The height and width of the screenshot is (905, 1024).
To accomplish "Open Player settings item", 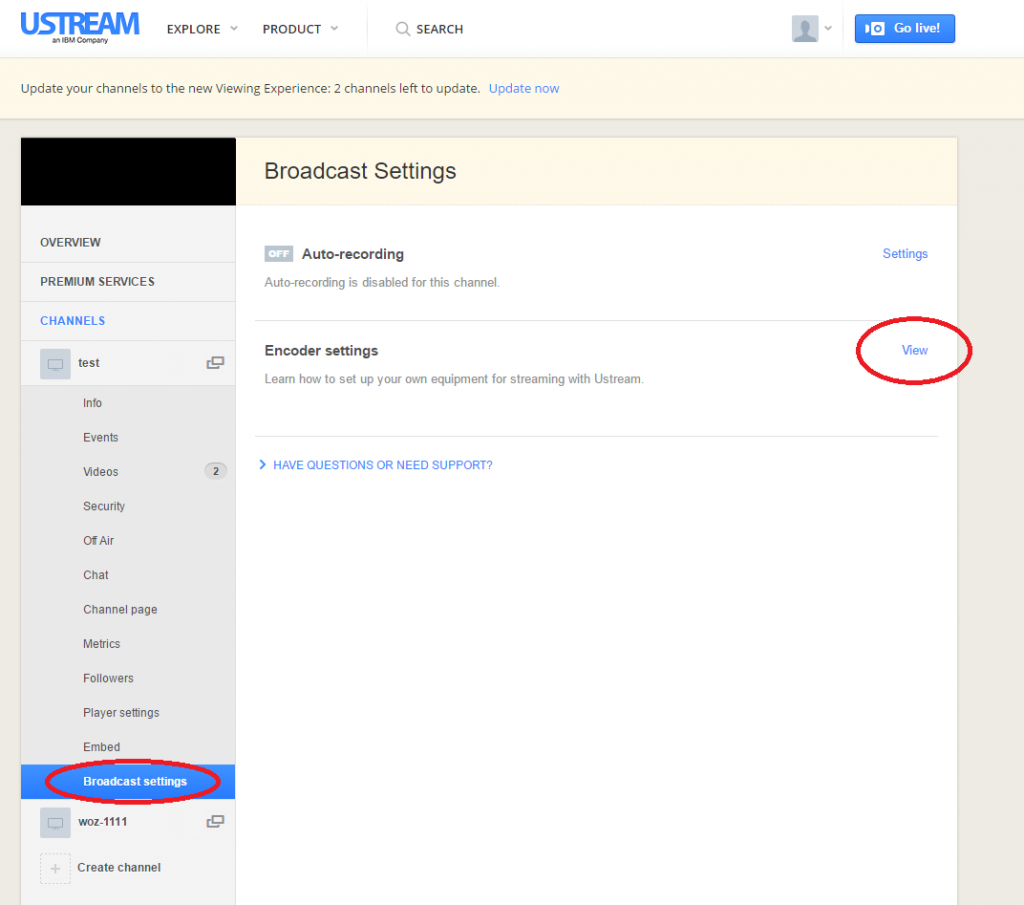I will point(121,712).
